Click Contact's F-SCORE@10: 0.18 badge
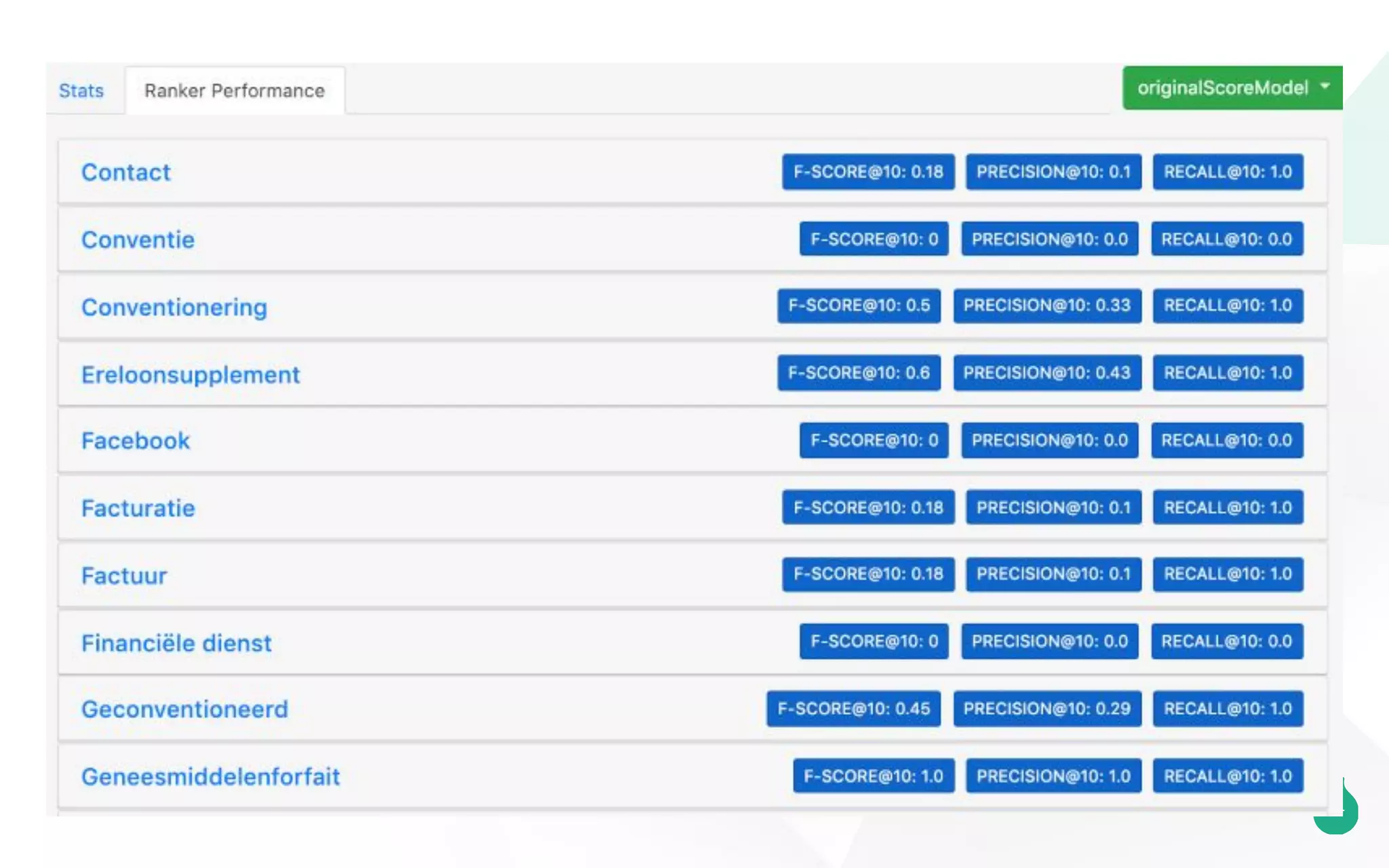Viewport: 1389px width, 868px height. tap(868, 172)
